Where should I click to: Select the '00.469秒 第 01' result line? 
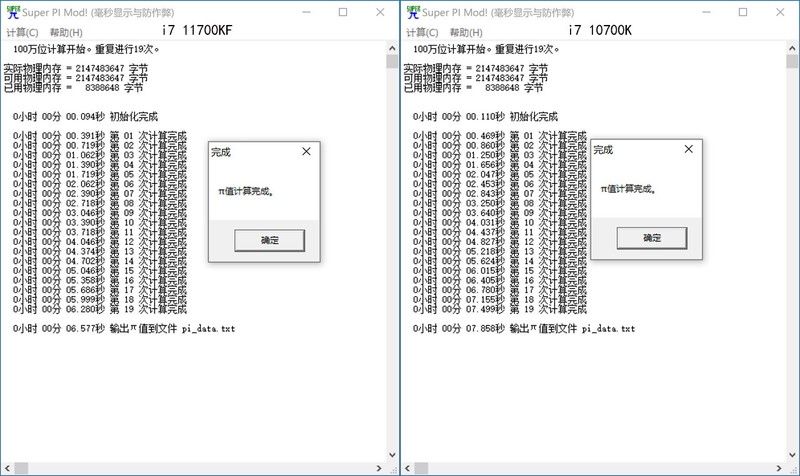[x=499, y=136]
